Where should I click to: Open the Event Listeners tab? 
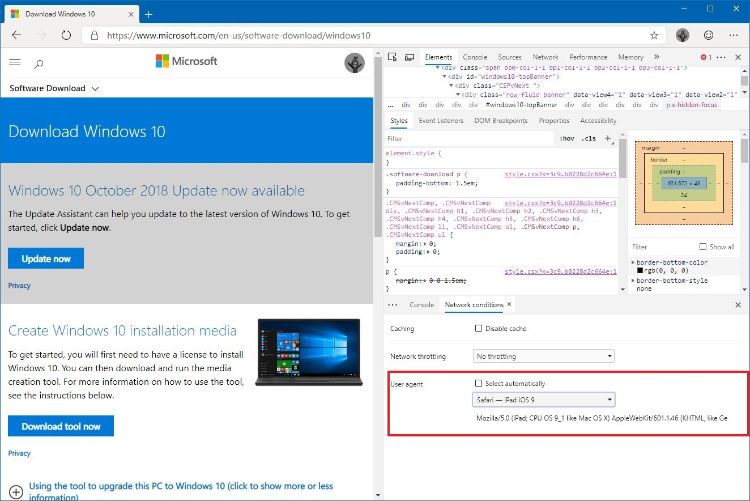pyautogui.click(x=440, y=120)
